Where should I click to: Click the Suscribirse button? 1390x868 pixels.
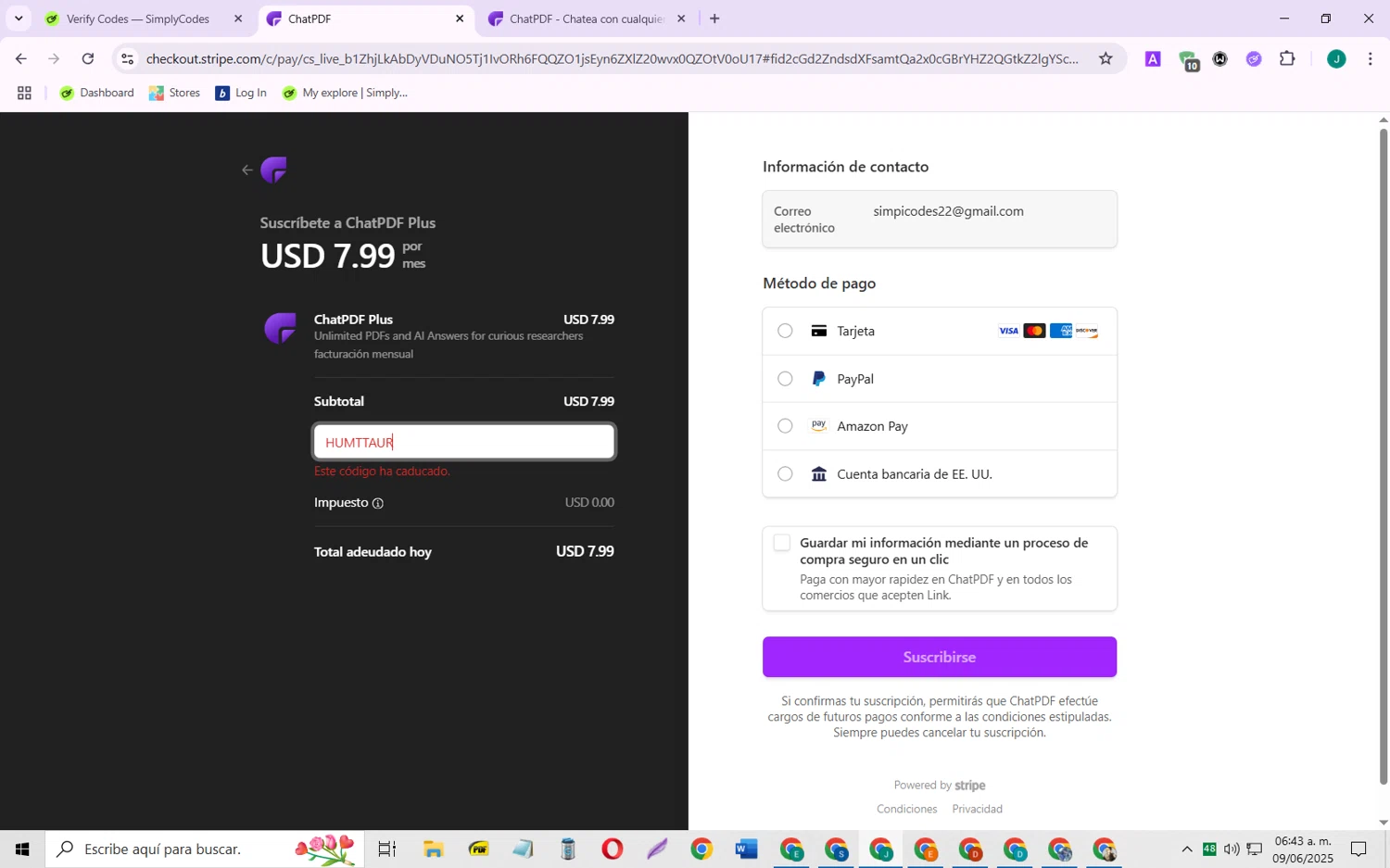[940, 657]
